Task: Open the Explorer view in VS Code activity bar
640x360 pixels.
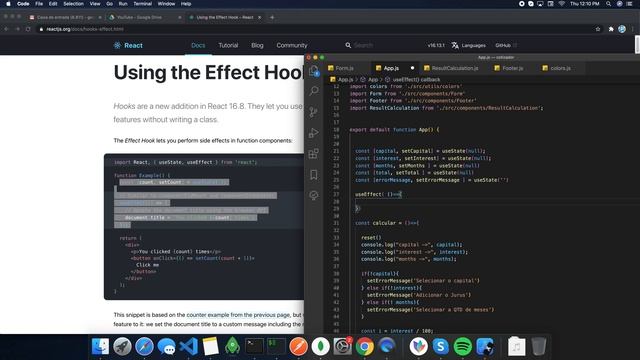Action: (x=313, y=71)
